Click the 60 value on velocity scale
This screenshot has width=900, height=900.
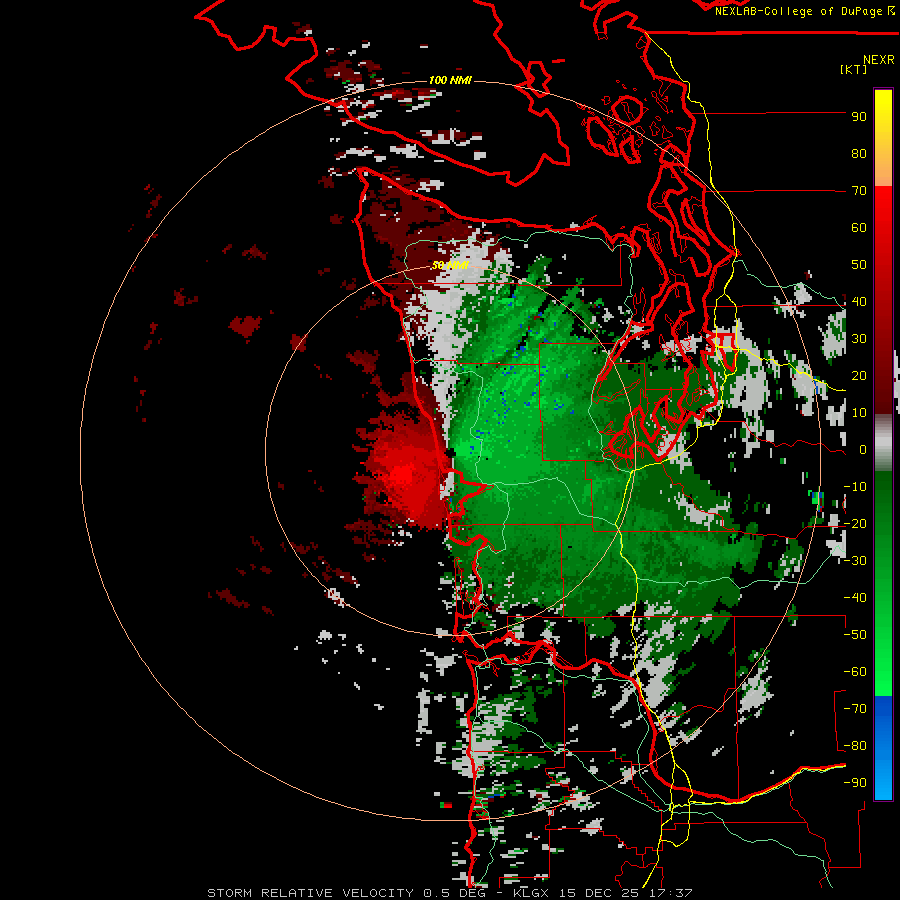tap(859, 228)
